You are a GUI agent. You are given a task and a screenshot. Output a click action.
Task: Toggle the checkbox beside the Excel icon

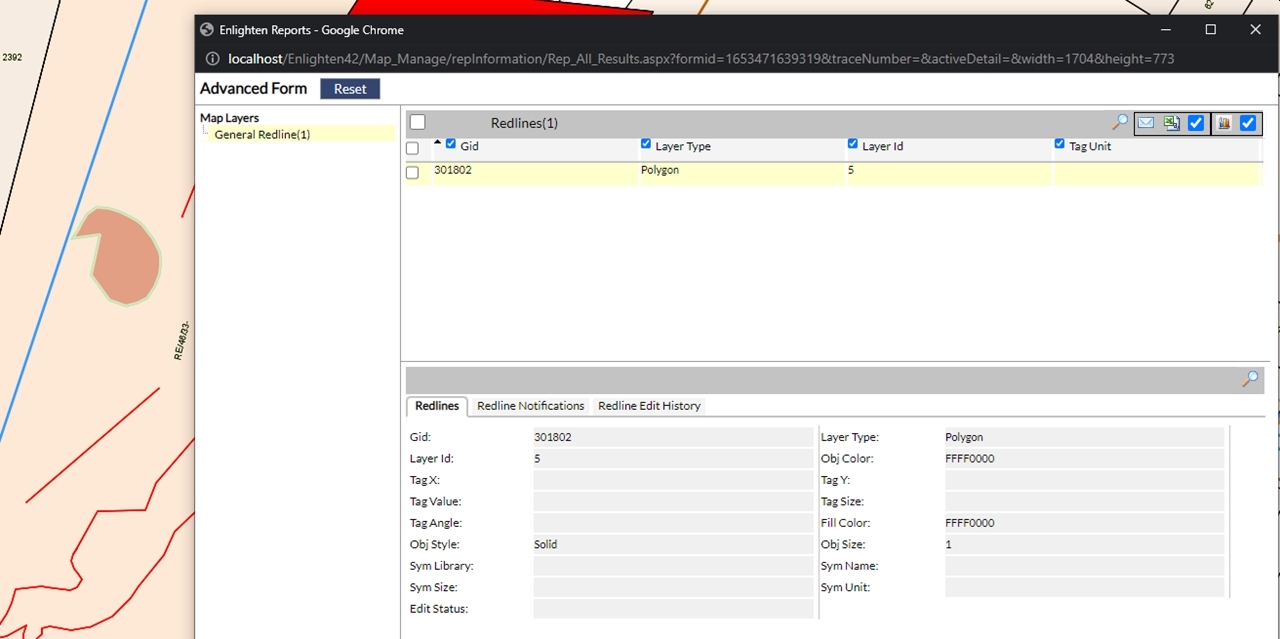tap(1196, 123)
